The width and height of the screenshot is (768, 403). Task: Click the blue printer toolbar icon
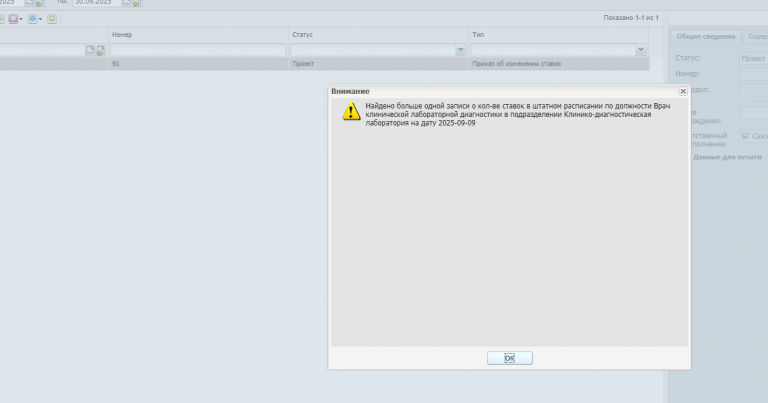coord(32,19)
